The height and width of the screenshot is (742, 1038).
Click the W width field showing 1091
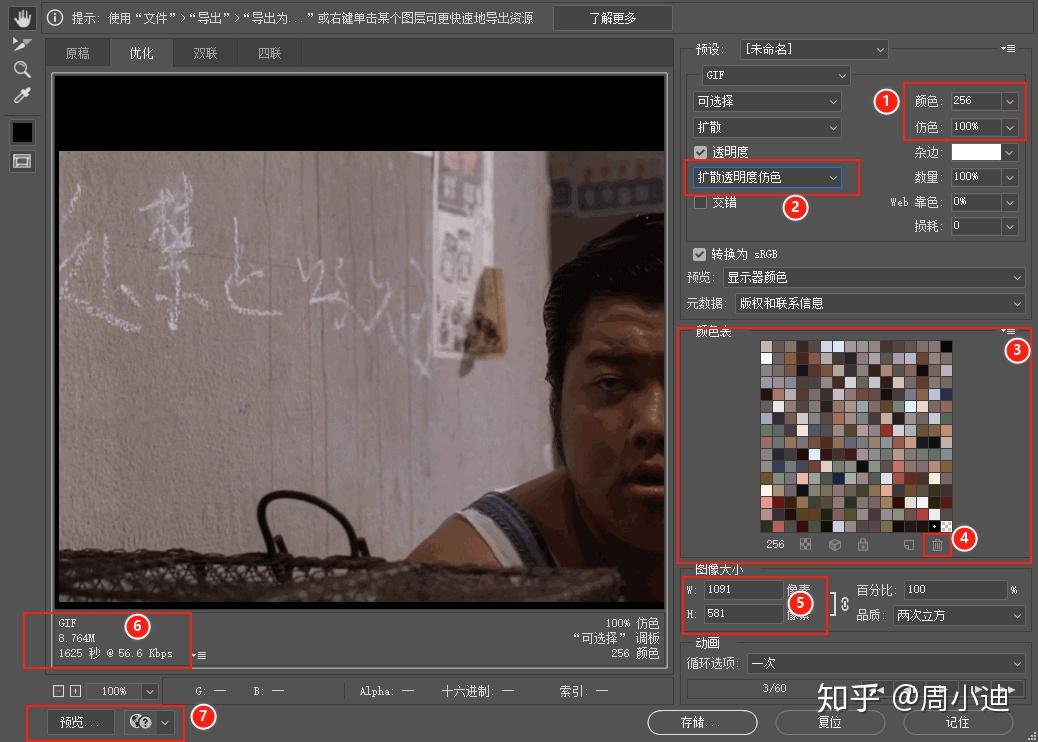[743, 590]
